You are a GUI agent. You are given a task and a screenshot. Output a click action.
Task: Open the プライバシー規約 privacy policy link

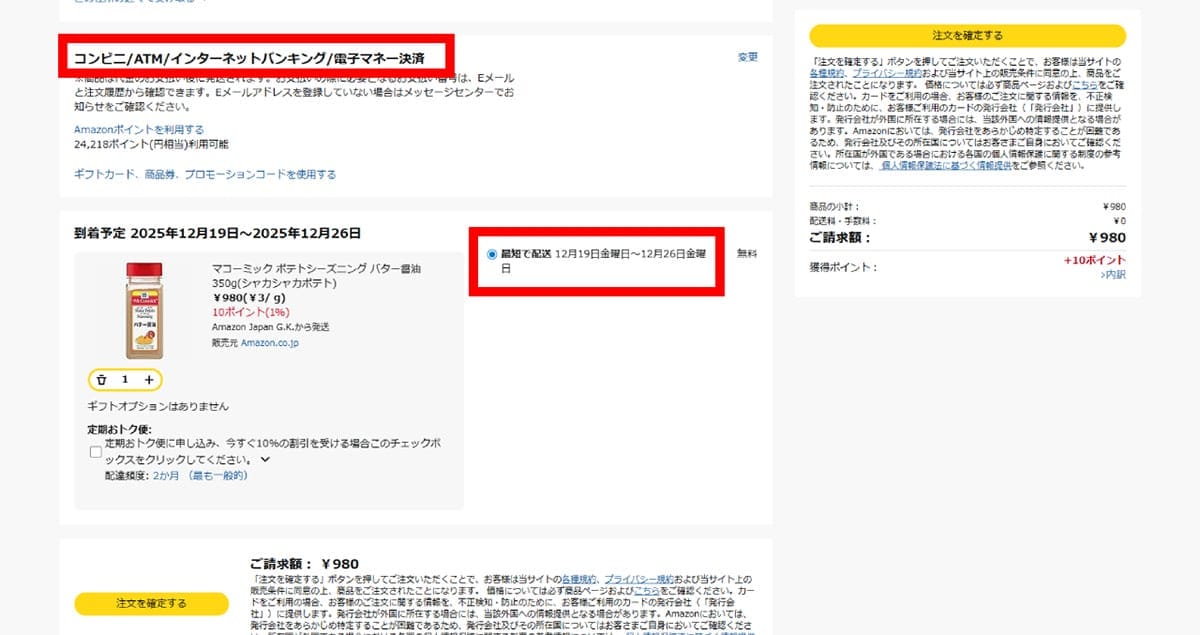coord(888,72)
